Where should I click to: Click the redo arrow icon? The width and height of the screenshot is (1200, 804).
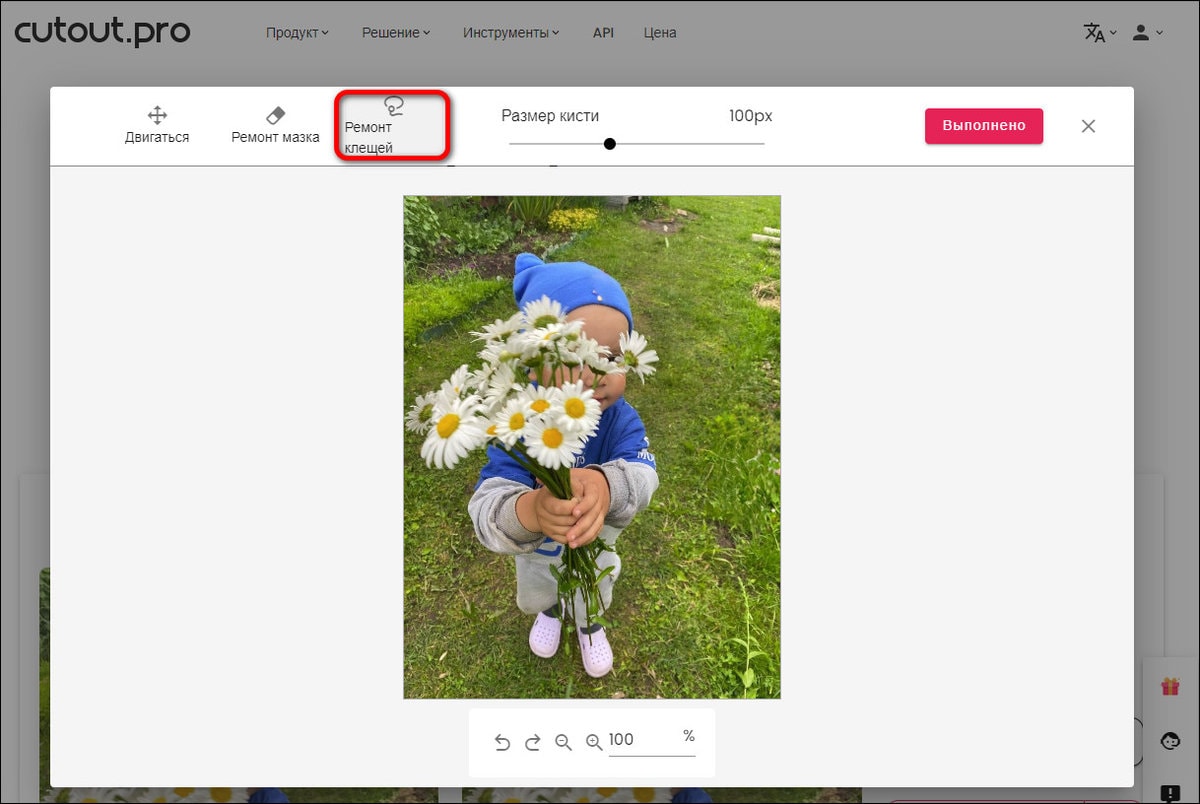tap(533, 742)
